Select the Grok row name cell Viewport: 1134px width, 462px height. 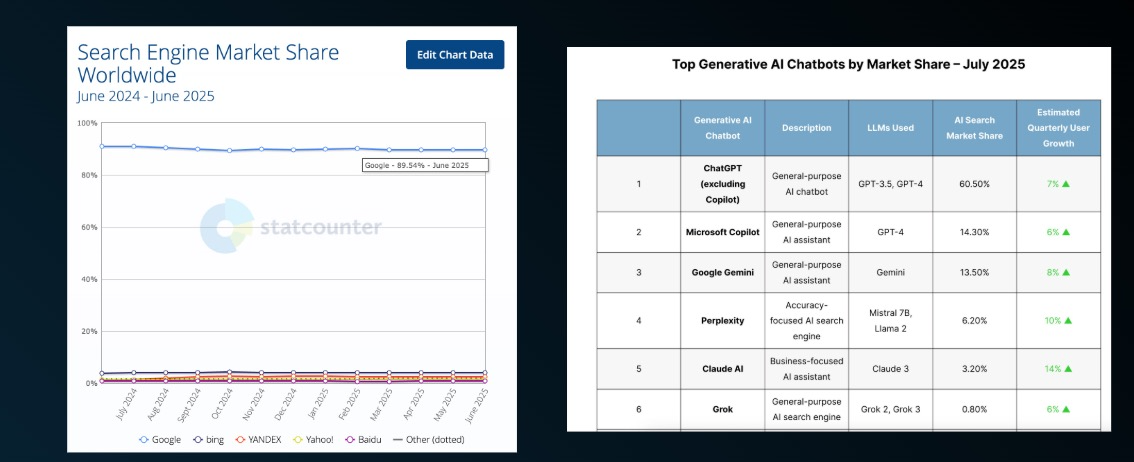tap(722, 410)
